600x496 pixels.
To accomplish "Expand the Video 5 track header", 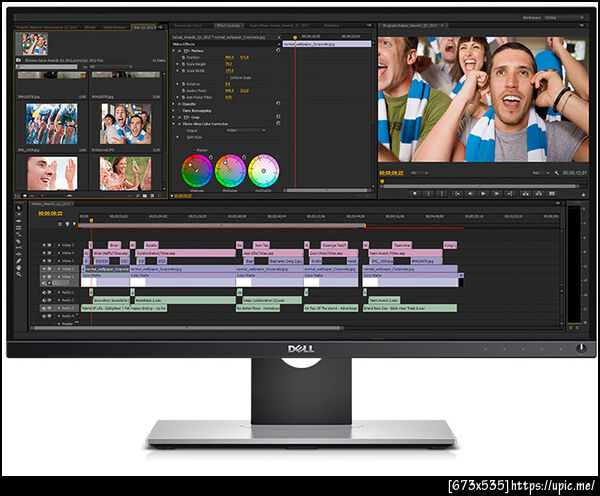I will 59,245.
